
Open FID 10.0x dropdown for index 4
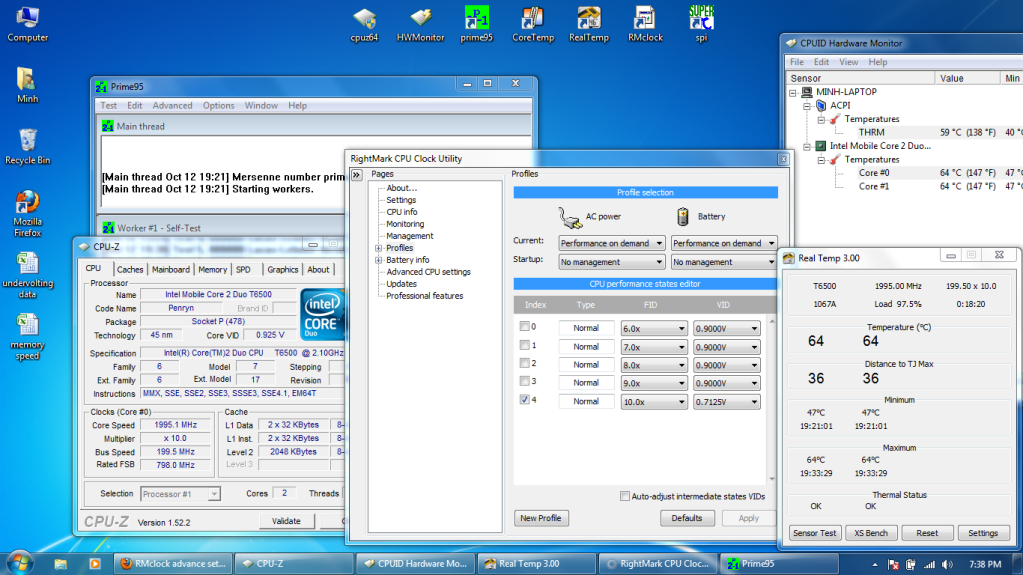click(x=654, y=402)
